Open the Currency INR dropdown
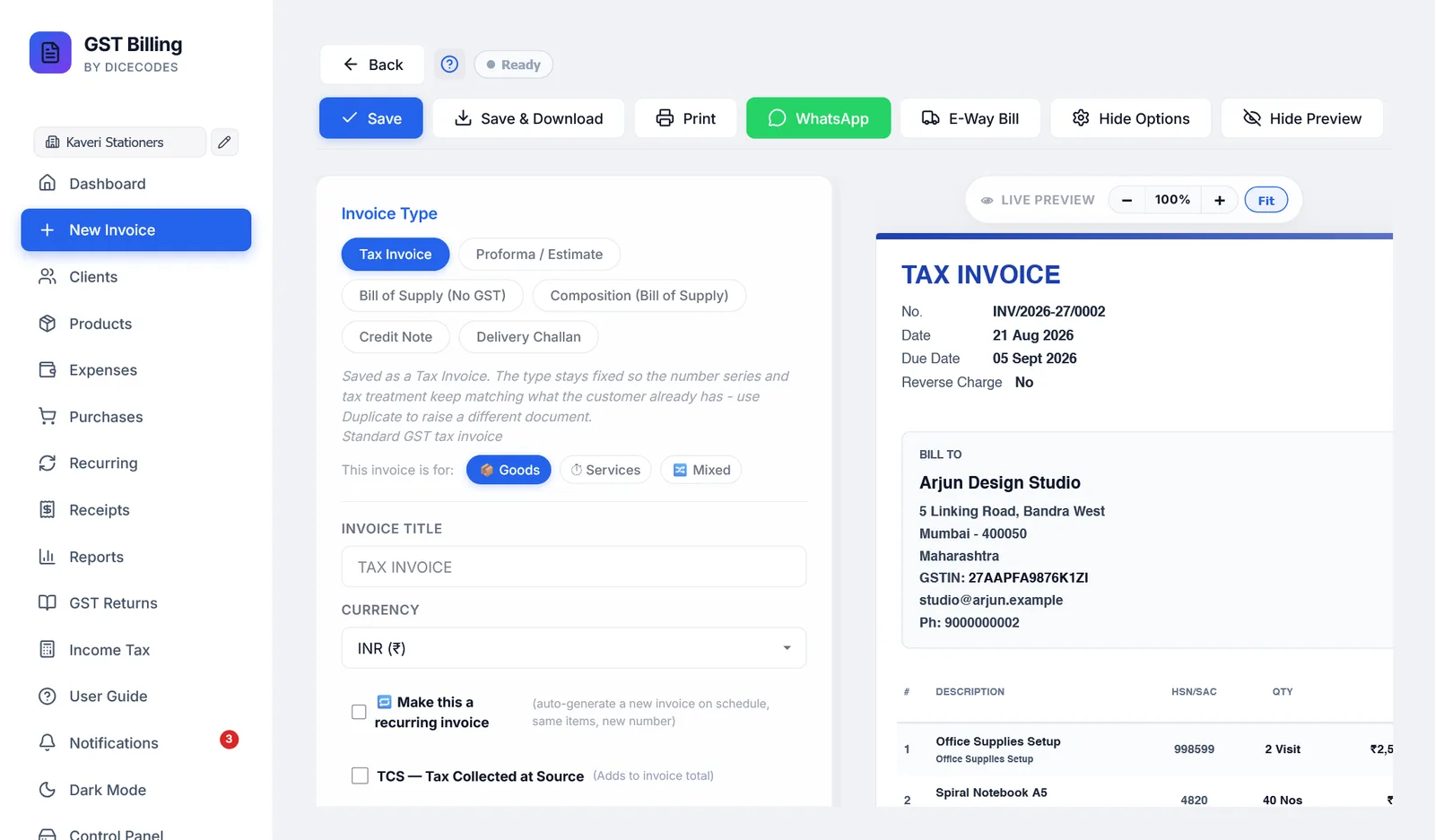Screen dimensions: 1435x840 (574, 648)
